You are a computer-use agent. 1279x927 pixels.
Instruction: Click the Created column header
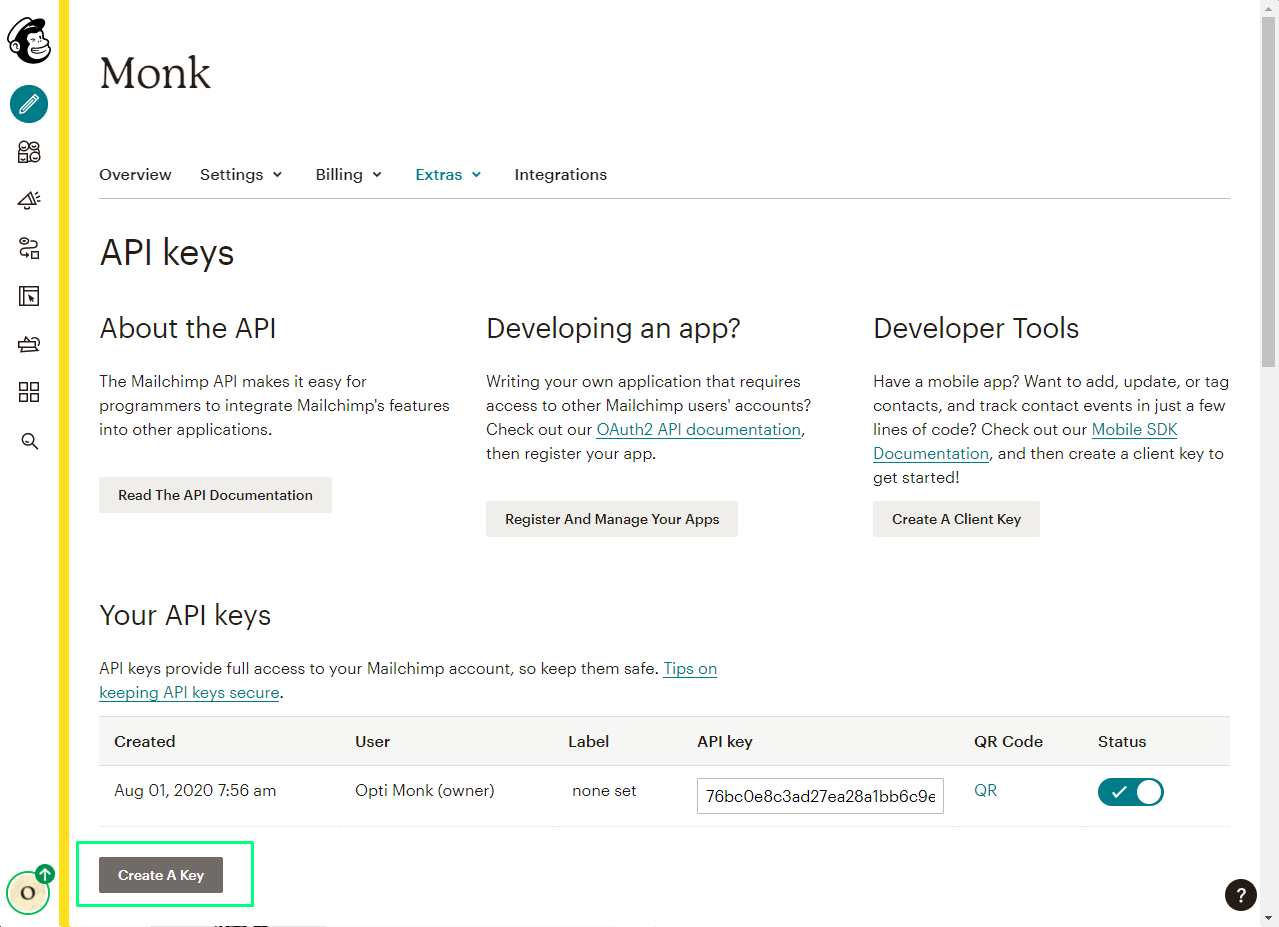(x=145, y=741)
